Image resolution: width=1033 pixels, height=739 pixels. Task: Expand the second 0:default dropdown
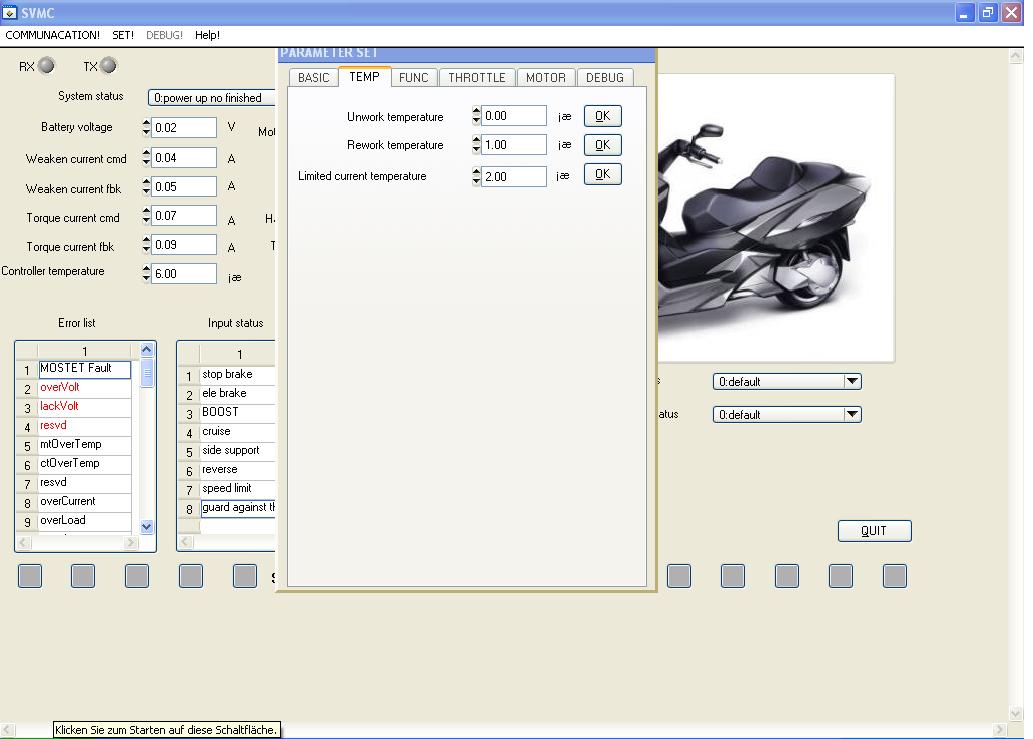click(851, 414)
